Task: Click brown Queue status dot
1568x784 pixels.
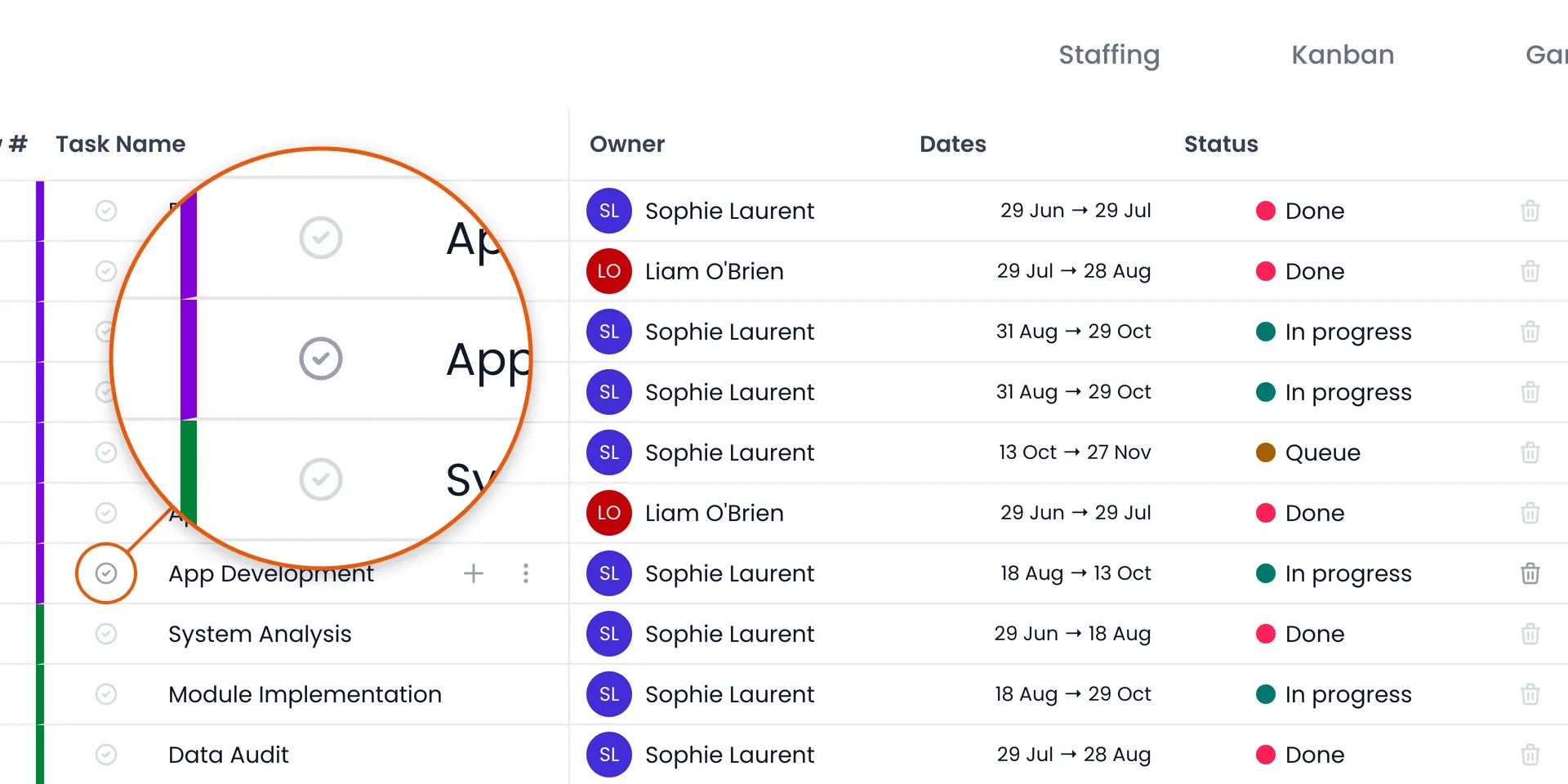Action: tap(1266, 452)
